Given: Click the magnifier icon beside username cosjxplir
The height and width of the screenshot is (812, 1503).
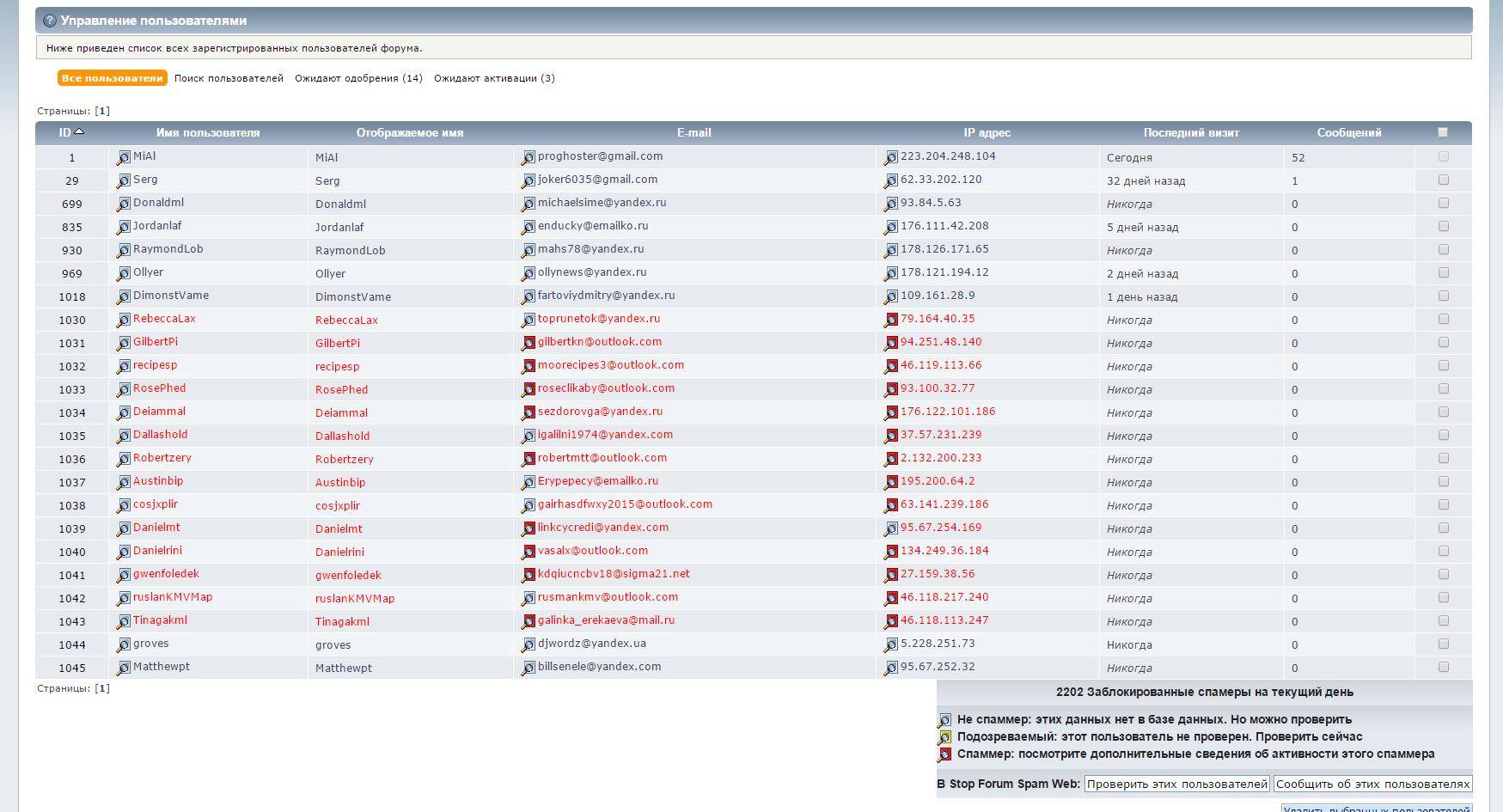Looking at the screenshot, I should click(x=124, y=505).
